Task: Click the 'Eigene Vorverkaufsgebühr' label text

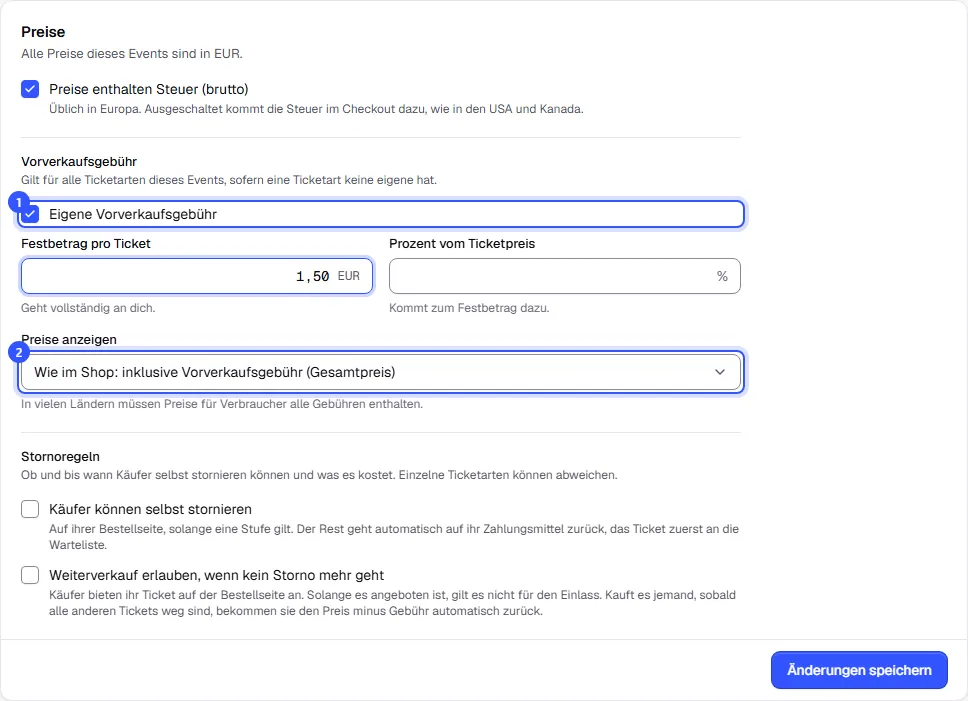Action: [133, 214]
